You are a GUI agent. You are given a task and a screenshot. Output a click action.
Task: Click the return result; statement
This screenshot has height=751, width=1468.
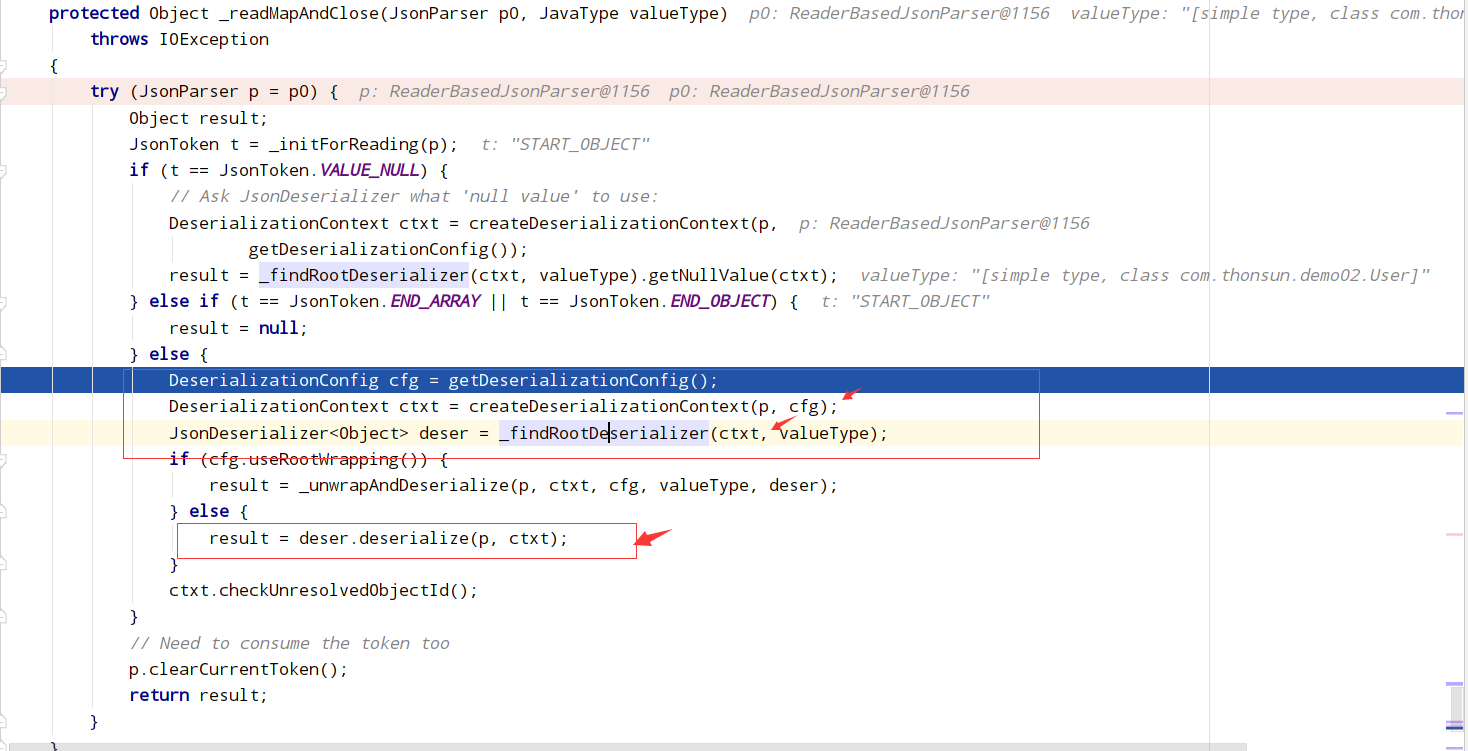[199, 695]
